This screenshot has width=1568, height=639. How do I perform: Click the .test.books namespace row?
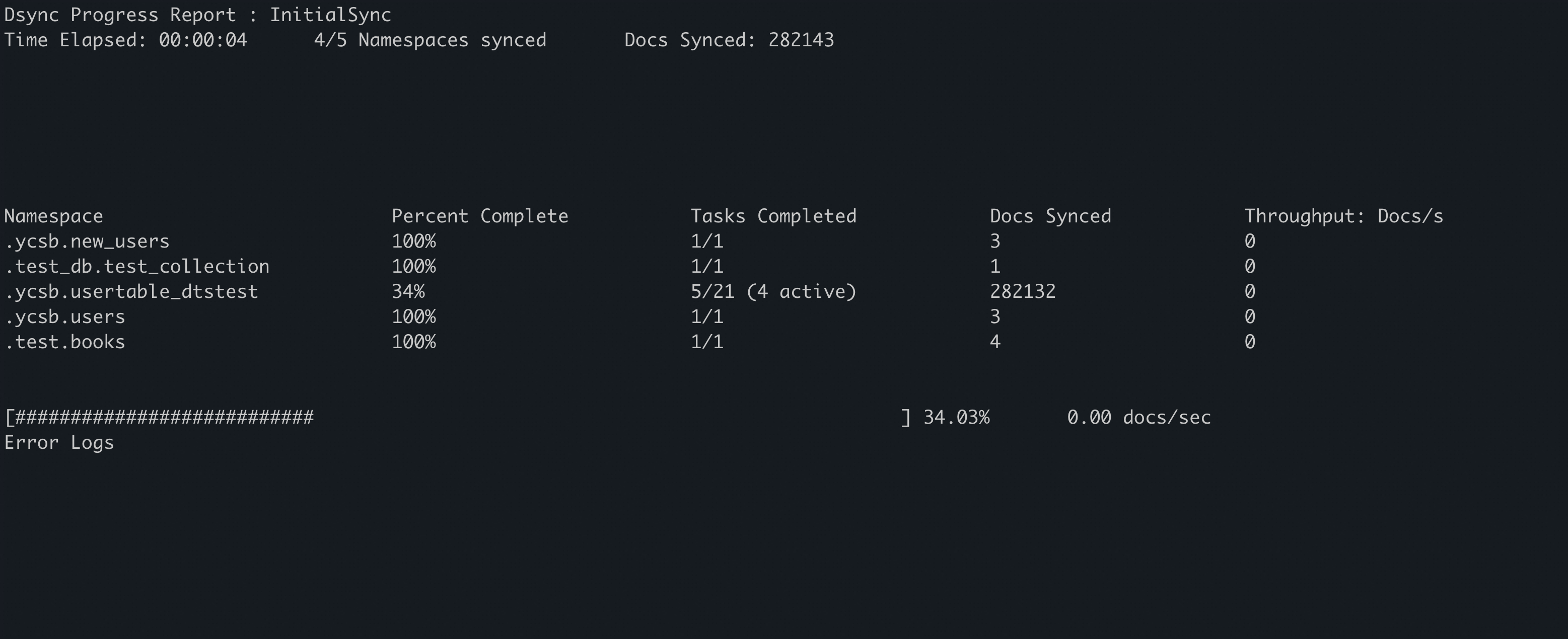[x=64, y=342]
